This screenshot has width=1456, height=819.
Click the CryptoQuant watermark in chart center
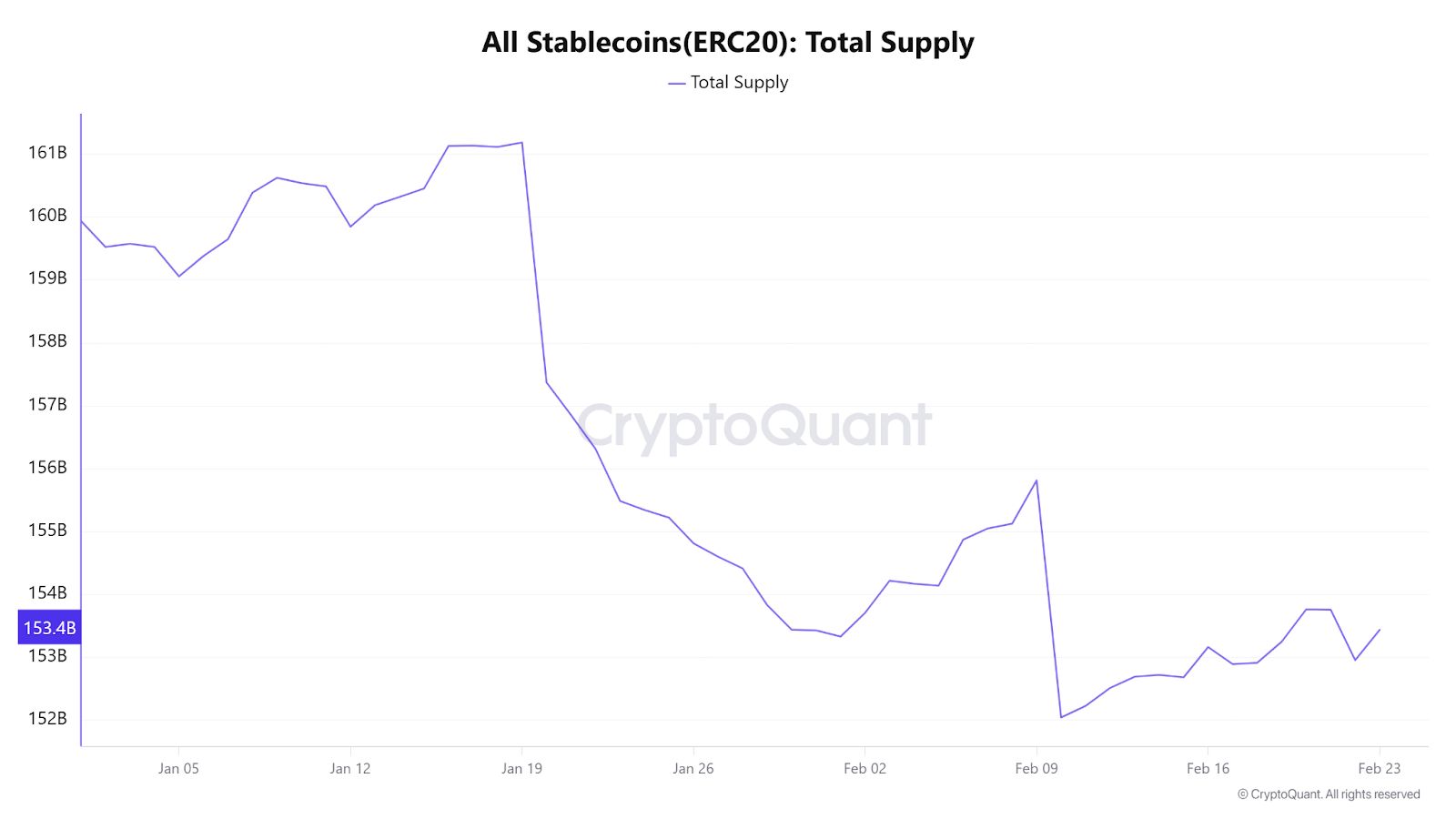[754, 425]
